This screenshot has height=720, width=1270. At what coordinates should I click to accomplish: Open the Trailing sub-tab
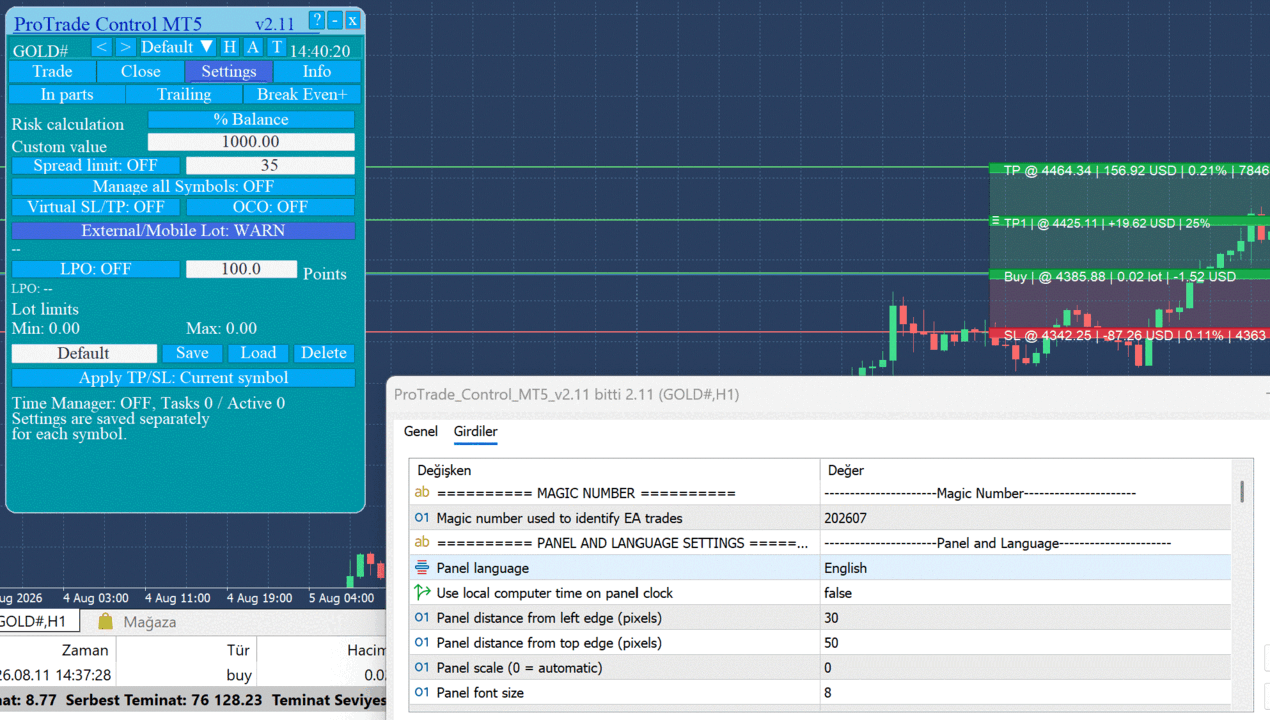(184, 94)
